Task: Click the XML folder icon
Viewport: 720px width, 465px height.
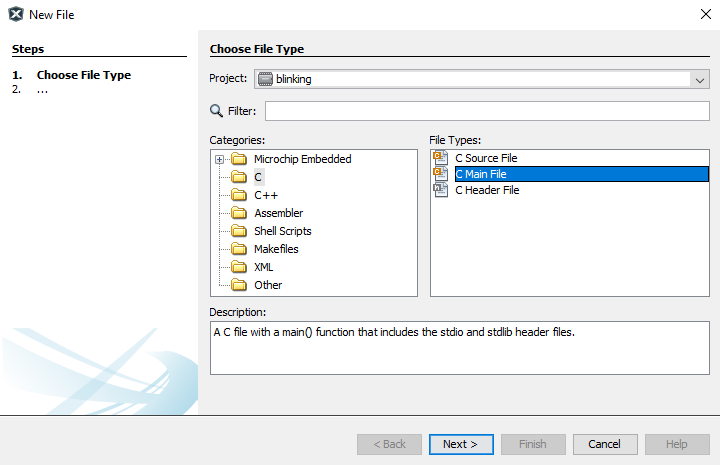Action: (x=239, y=267)
